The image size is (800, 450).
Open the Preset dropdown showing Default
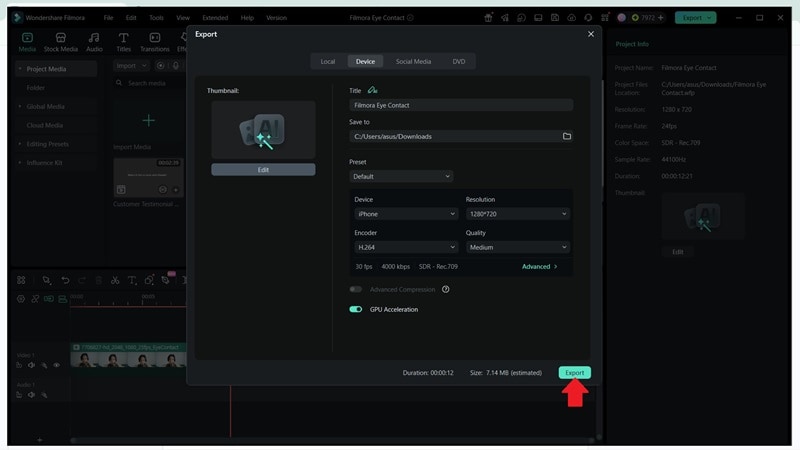pyautogui.click(x=402, y=177)
